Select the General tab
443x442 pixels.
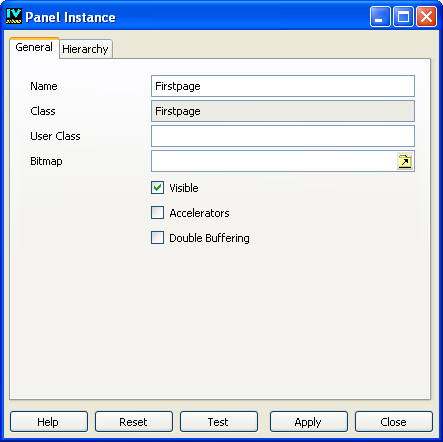point(34,47)
